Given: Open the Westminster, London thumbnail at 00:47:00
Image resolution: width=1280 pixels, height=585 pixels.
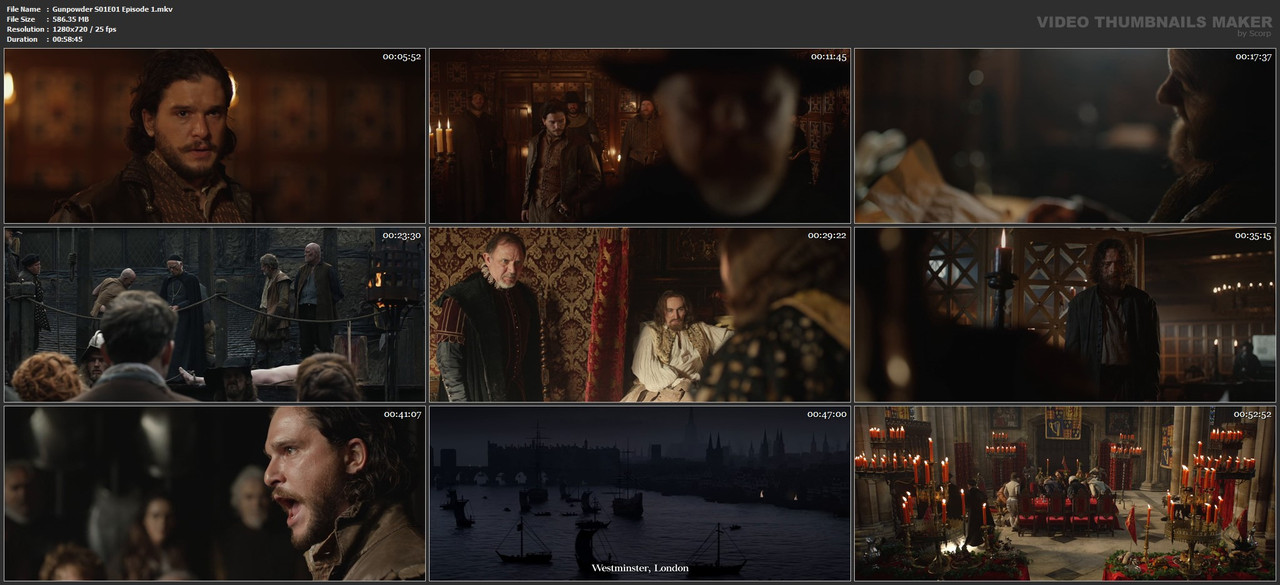Looking at the screenshot, I should [x=640, y=493].
